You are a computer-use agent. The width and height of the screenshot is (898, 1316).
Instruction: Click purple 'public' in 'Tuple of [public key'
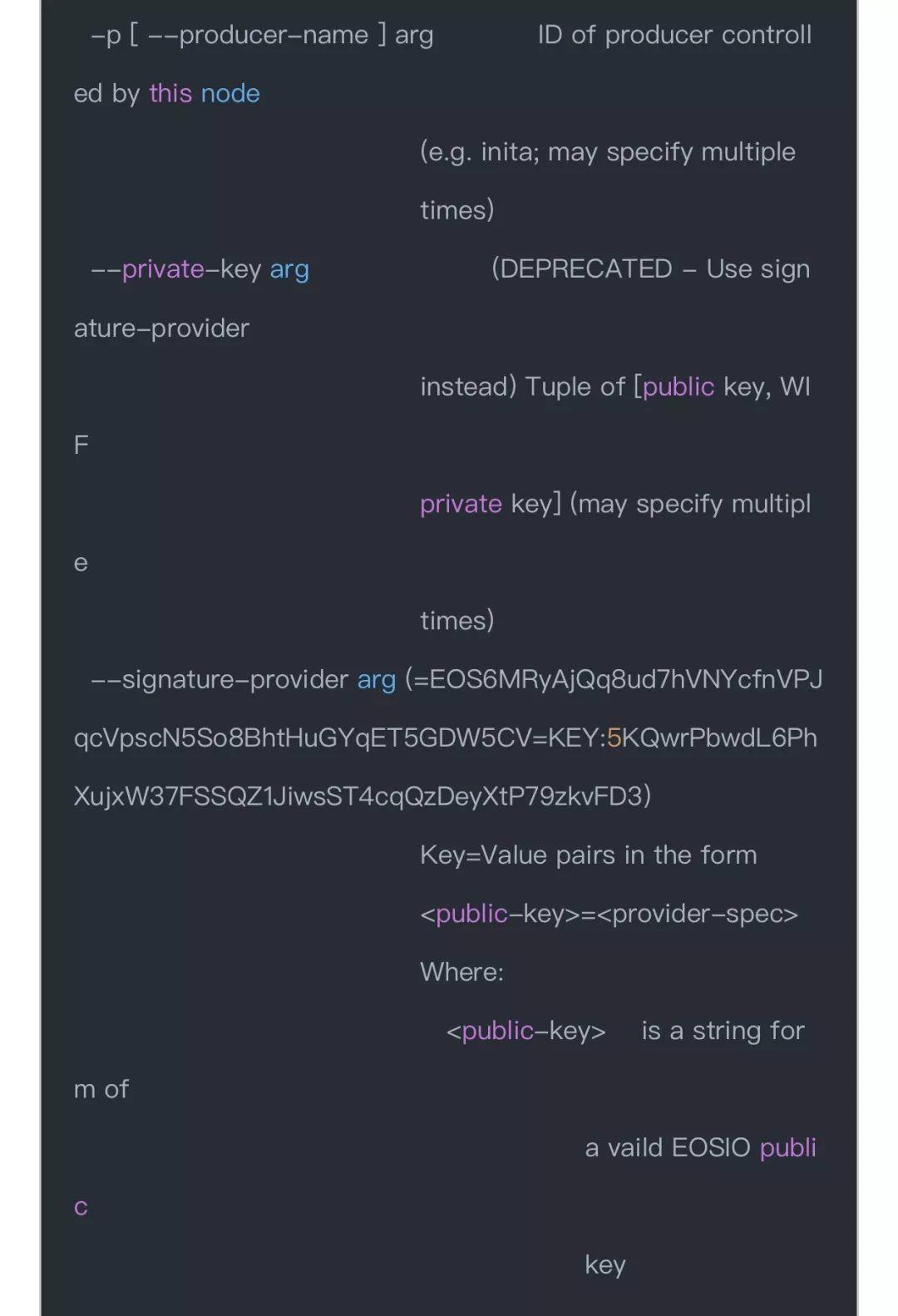tap(678, 387)
